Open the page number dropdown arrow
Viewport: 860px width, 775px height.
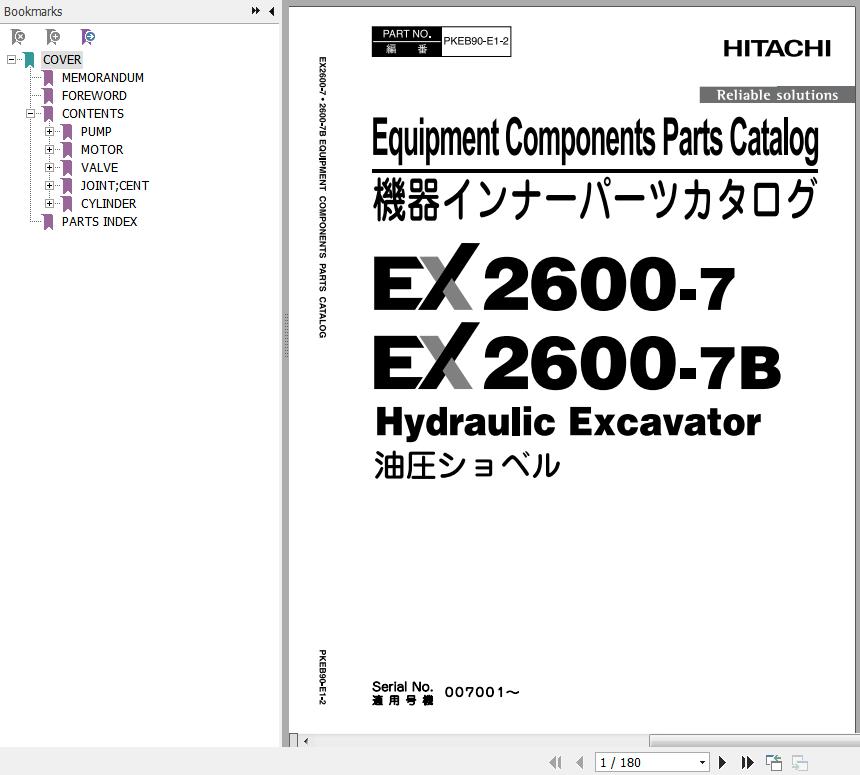(702, 762)
